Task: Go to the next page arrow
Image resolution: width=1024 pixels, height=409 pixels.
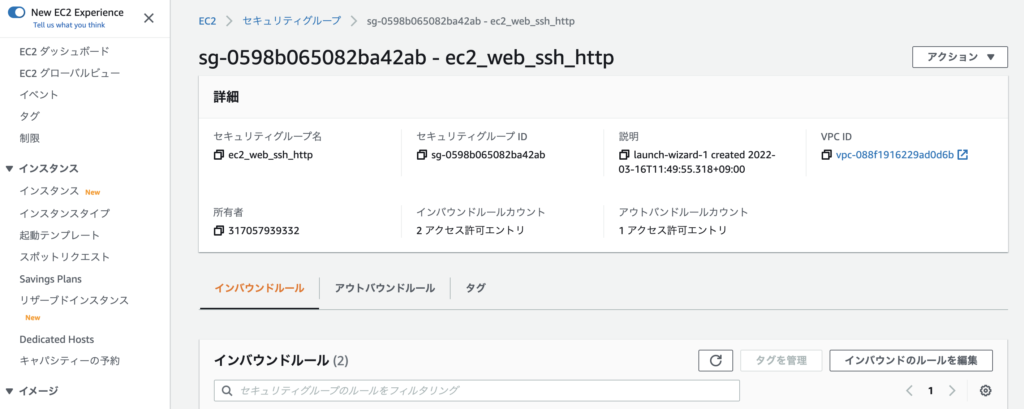Action: [952, 391]
